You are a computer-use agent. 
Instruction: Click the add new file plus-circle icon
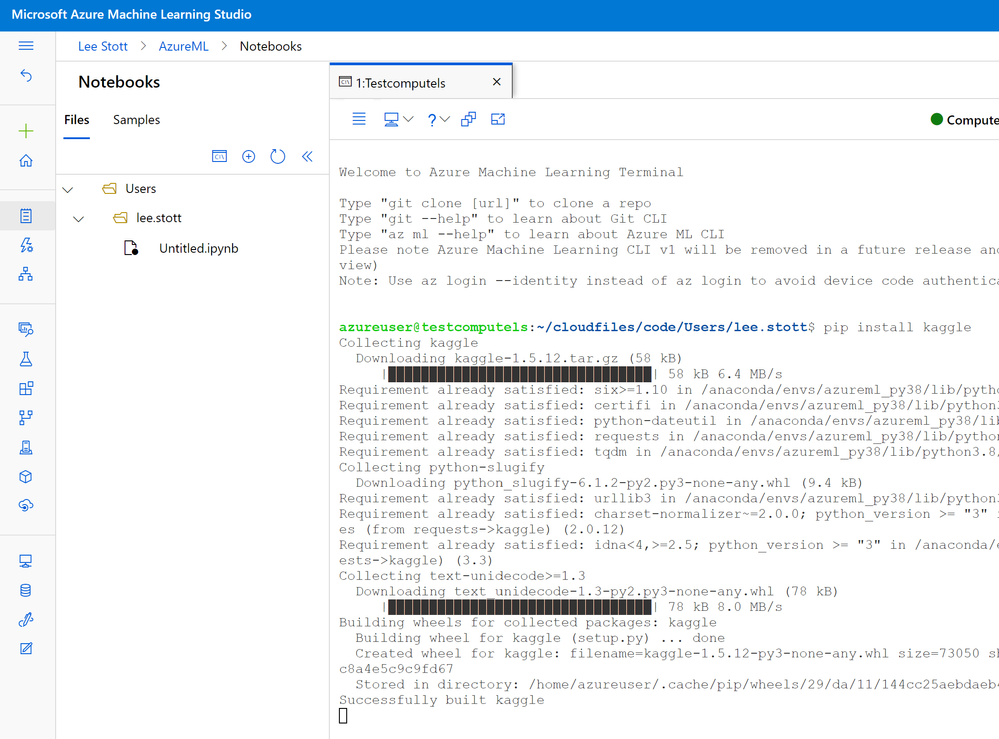coord(248,156)
